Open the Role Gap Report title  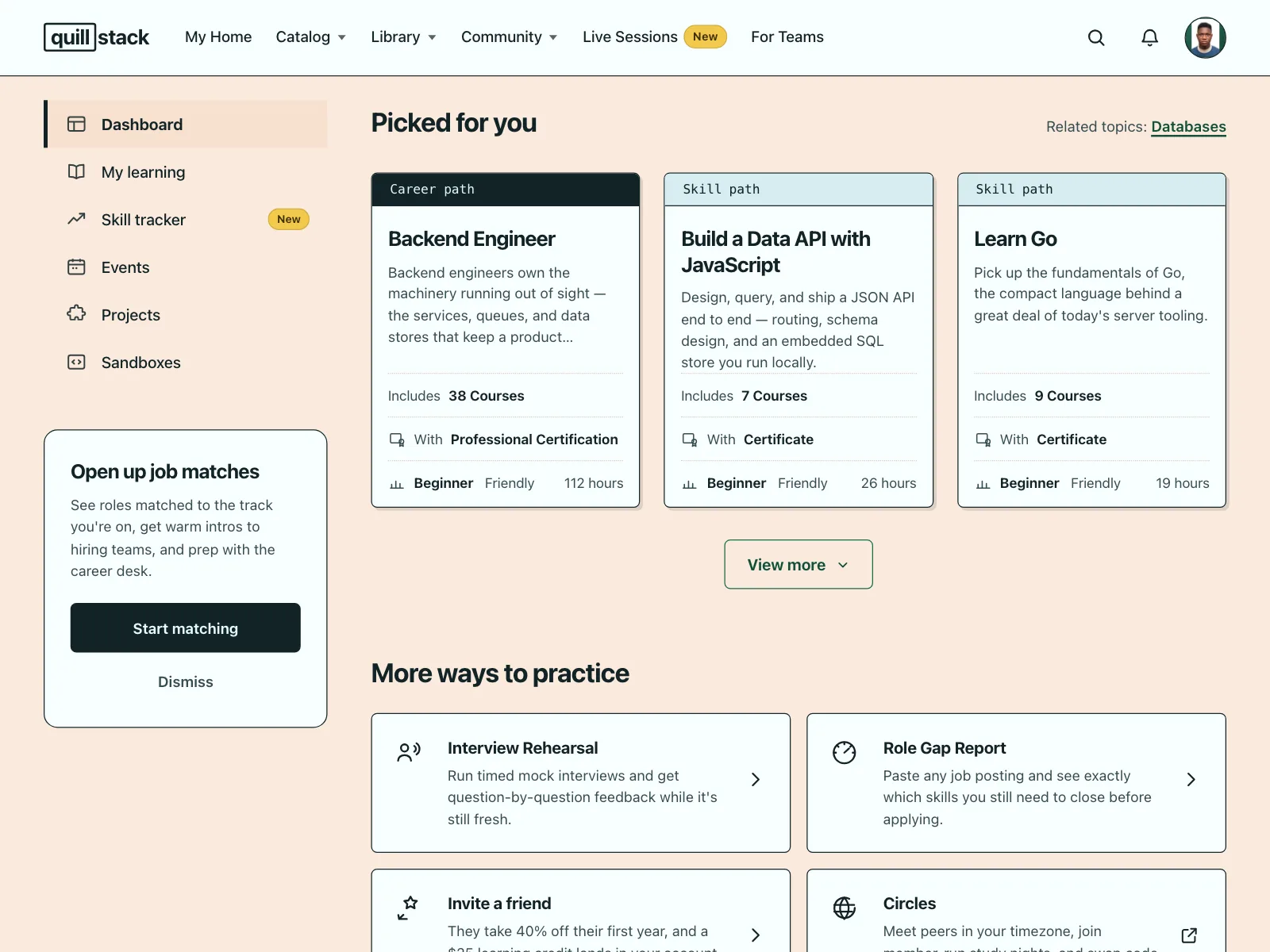click(944, 748)
